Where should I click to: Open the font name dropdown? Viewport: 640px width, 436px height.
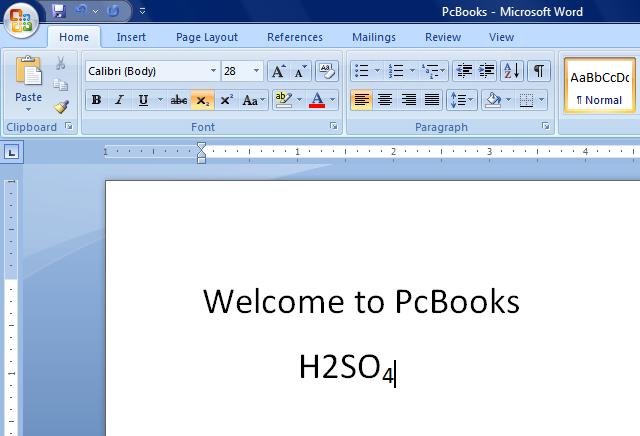point(213,71)
